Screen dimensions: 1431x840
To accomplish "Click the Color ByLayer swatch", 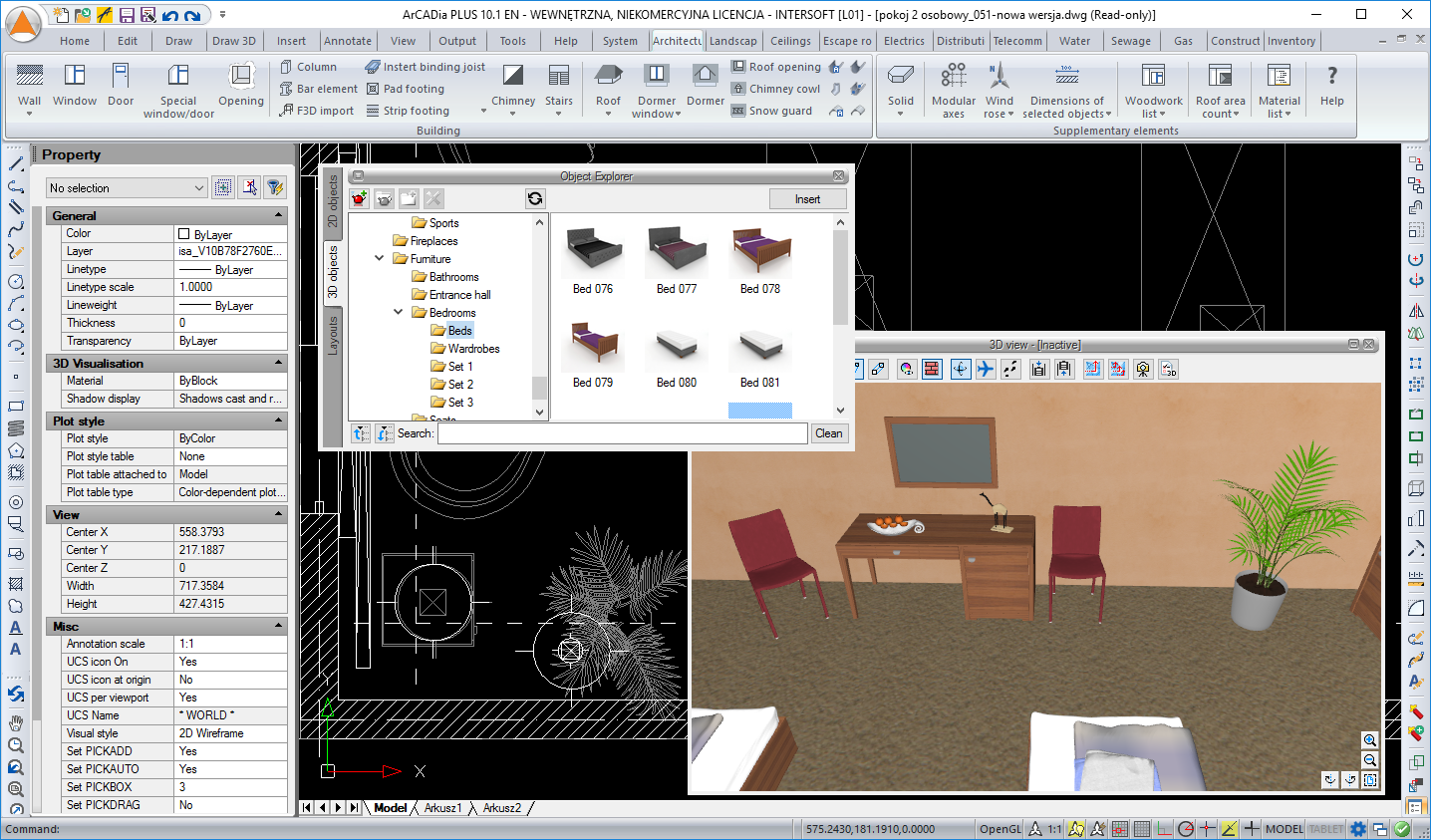I will point(184,234).
